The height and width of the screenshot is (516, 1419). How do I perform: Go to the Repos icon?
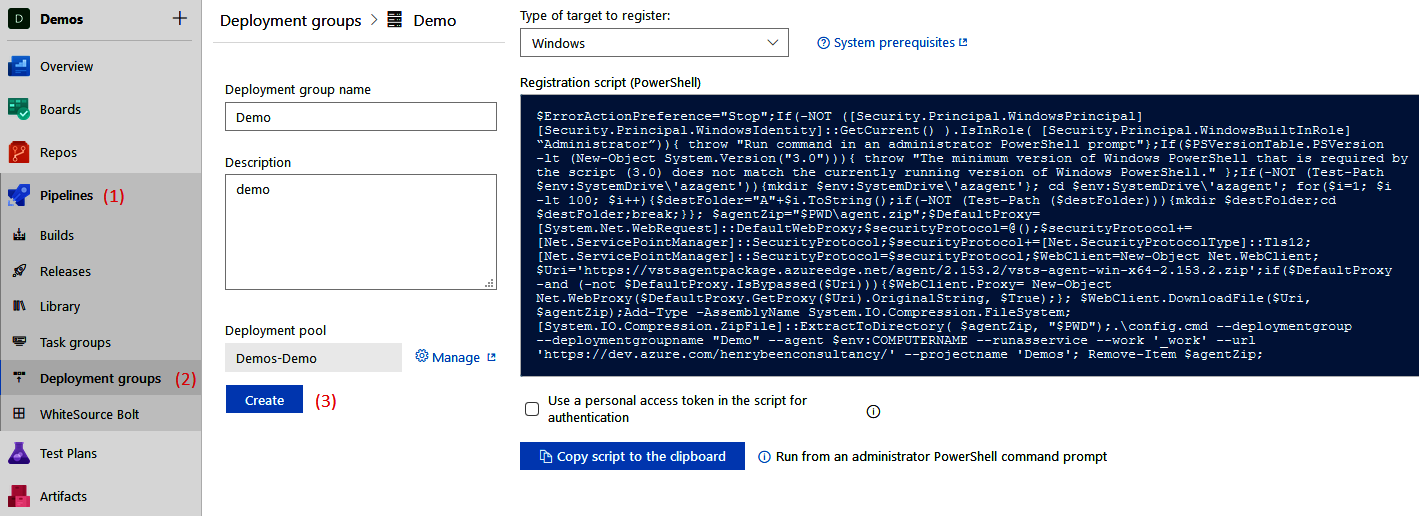pyautogui.click(x=20, y=153)
